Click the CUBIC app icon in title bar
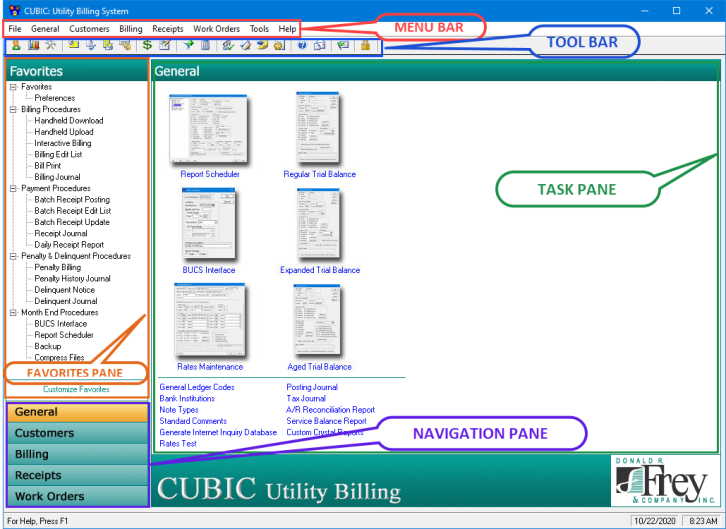This screenshot has width=726, height=529. click(x=14, y=11)
